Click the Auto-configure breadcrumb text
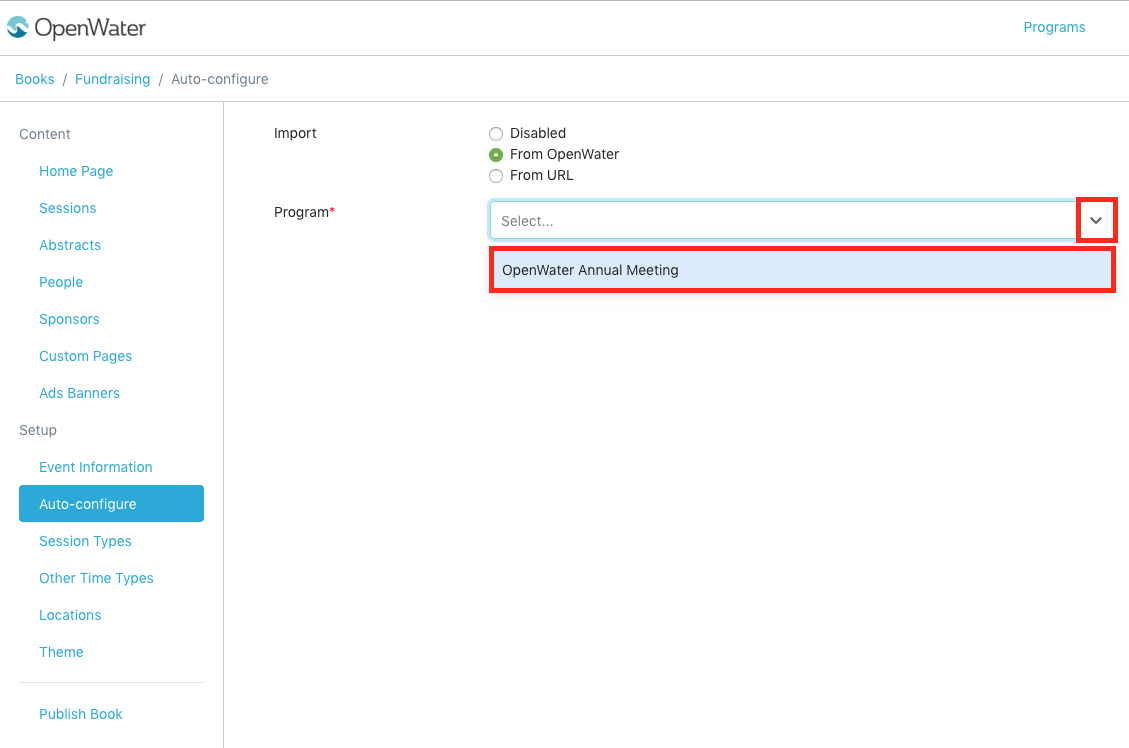Screen dimensions: 1129x748 [x=220, y=79]
